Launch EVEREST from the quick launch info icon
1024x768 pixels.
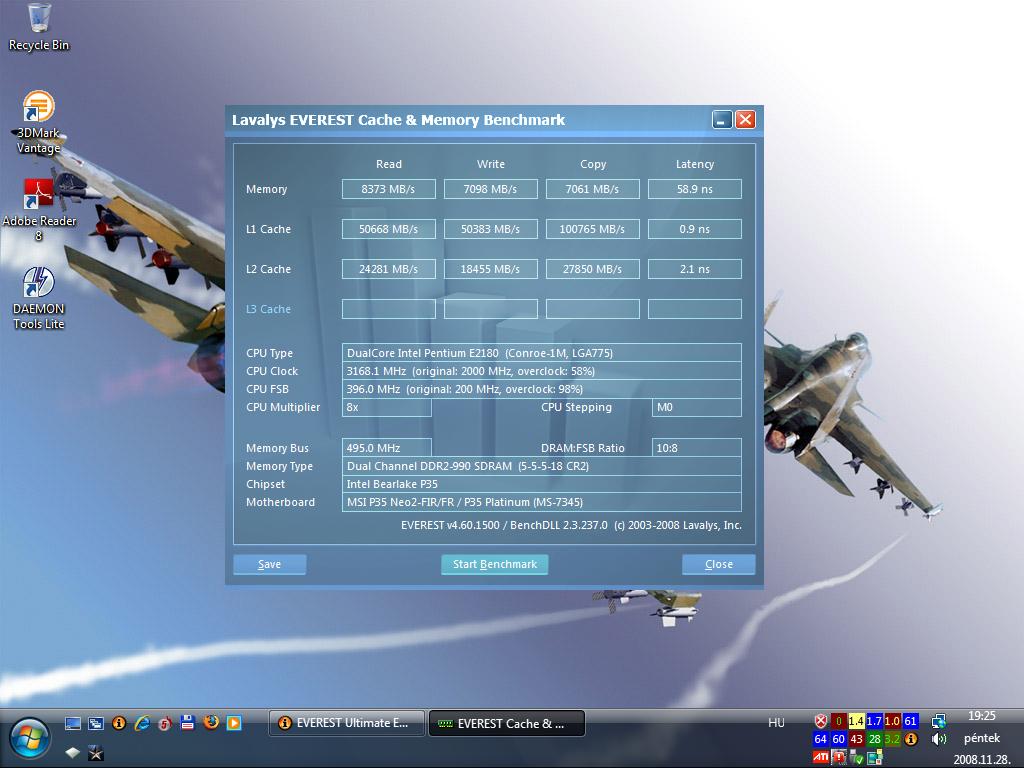(119, 723)
